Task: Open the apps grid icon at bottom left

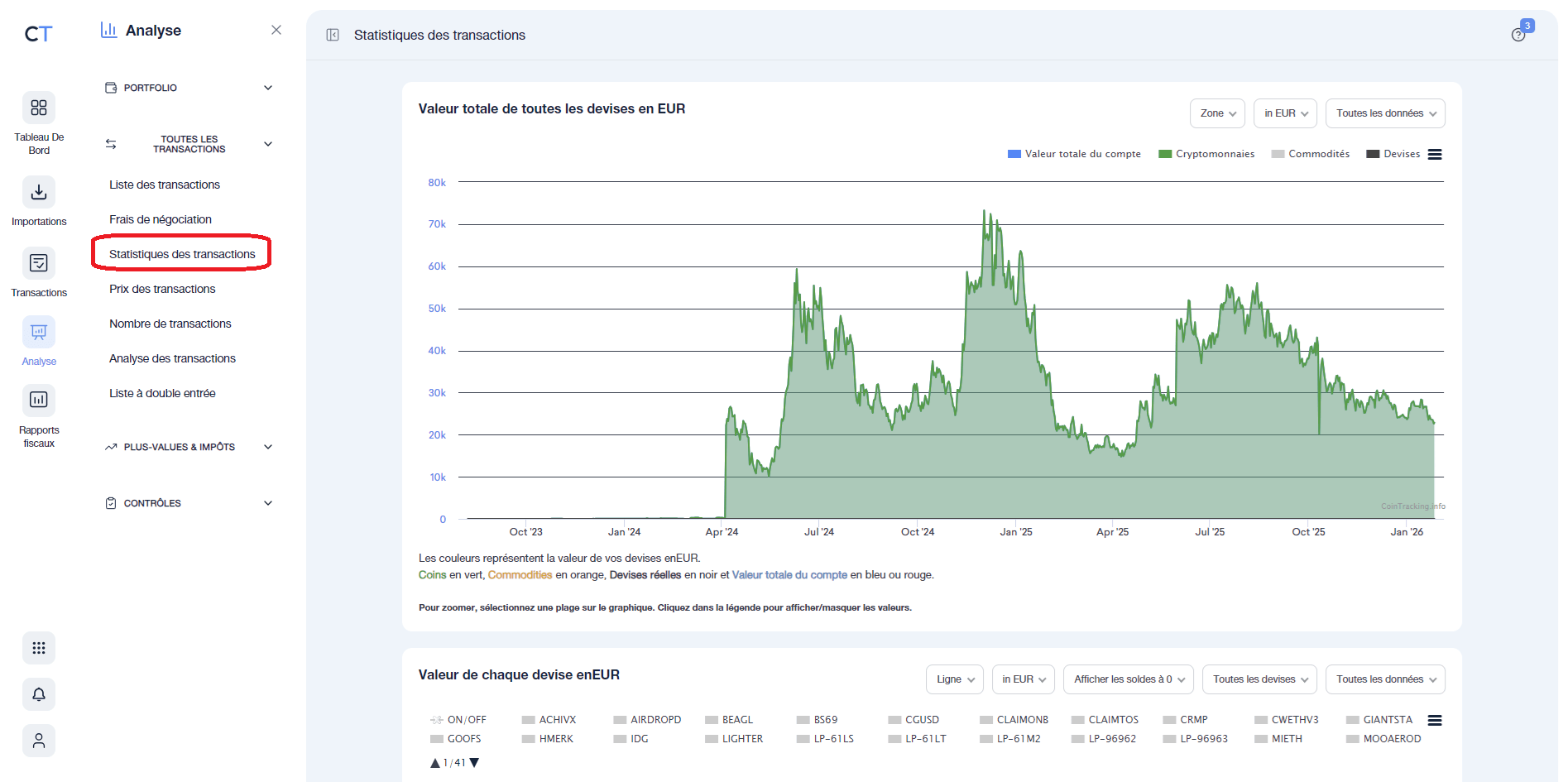Action: (x=38, y=648)
